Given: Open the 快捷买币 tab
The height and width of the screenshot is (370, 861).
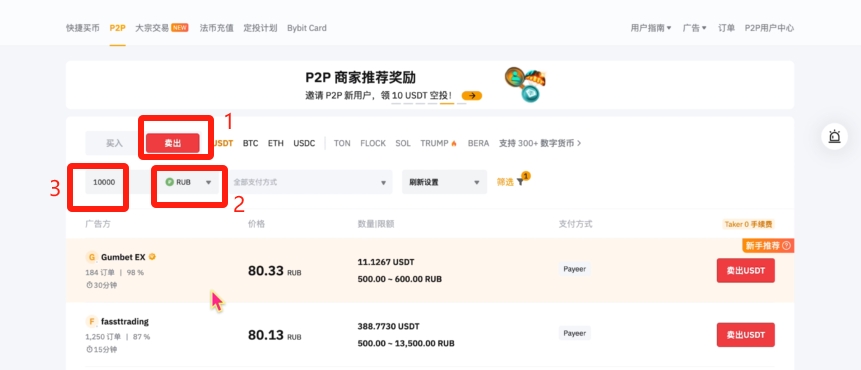Looking at the screenshot, I should pos(83,28).
